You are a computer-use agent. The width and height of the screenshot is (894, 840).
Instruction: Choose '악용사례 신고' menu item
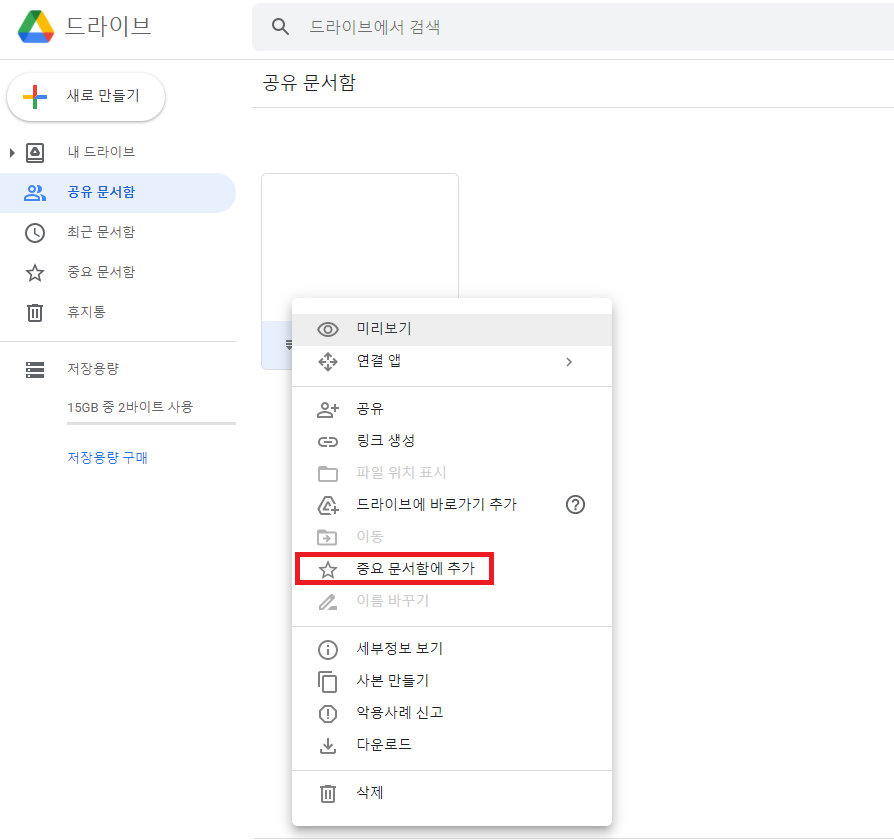point(452,713)
